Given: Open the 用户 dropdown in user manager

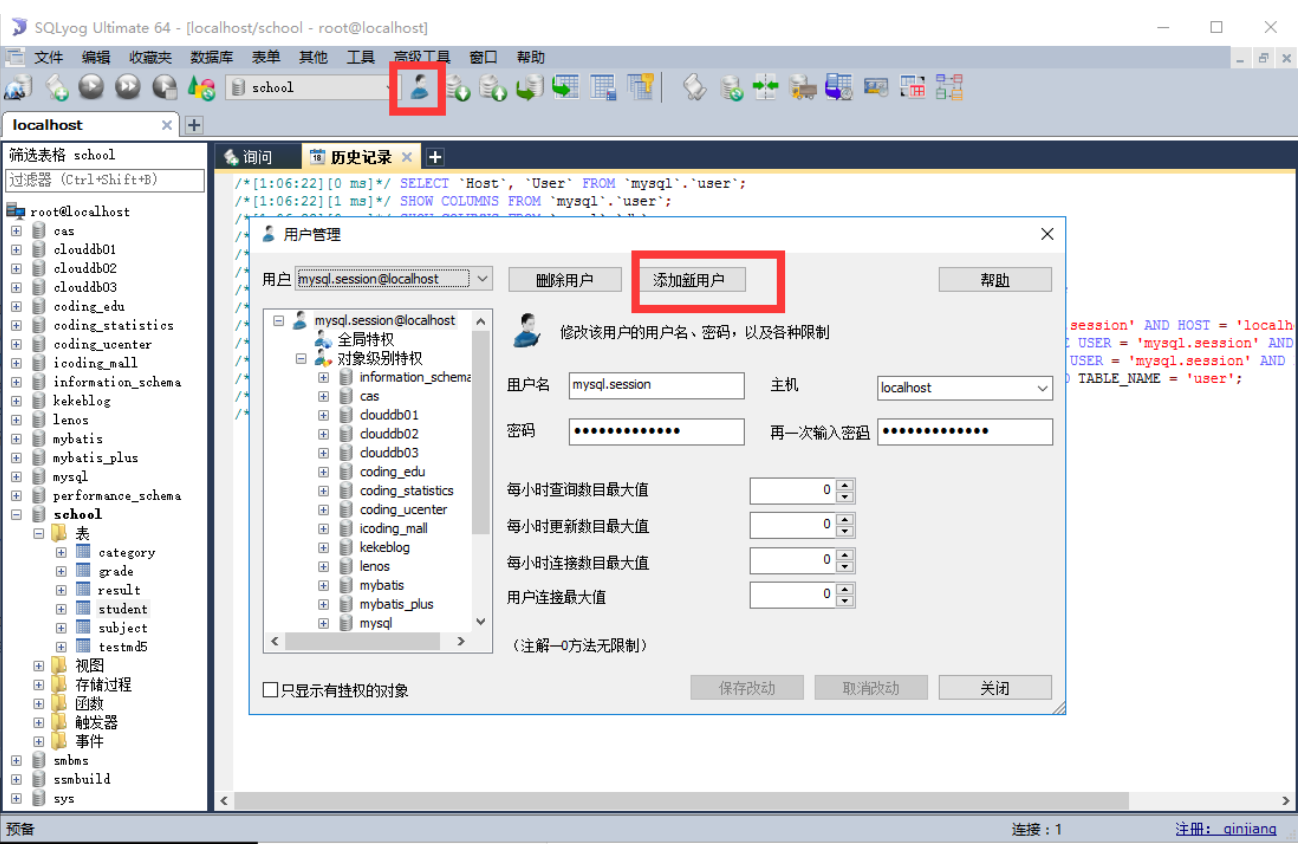Looking at the screenshot, I should pyautogui.click(x=482, y=279).
